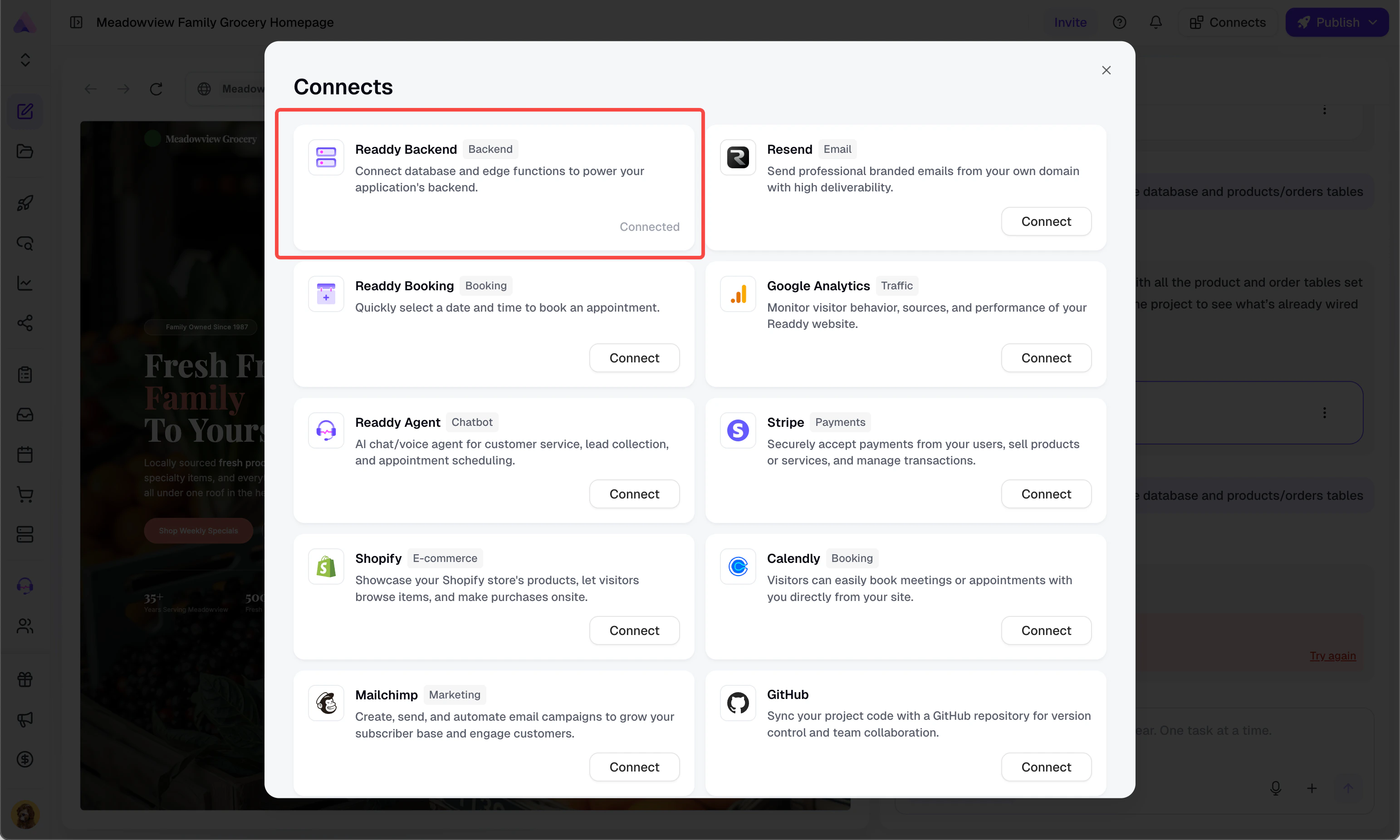Connect Calendly booking

click(x=1046, y=630)
